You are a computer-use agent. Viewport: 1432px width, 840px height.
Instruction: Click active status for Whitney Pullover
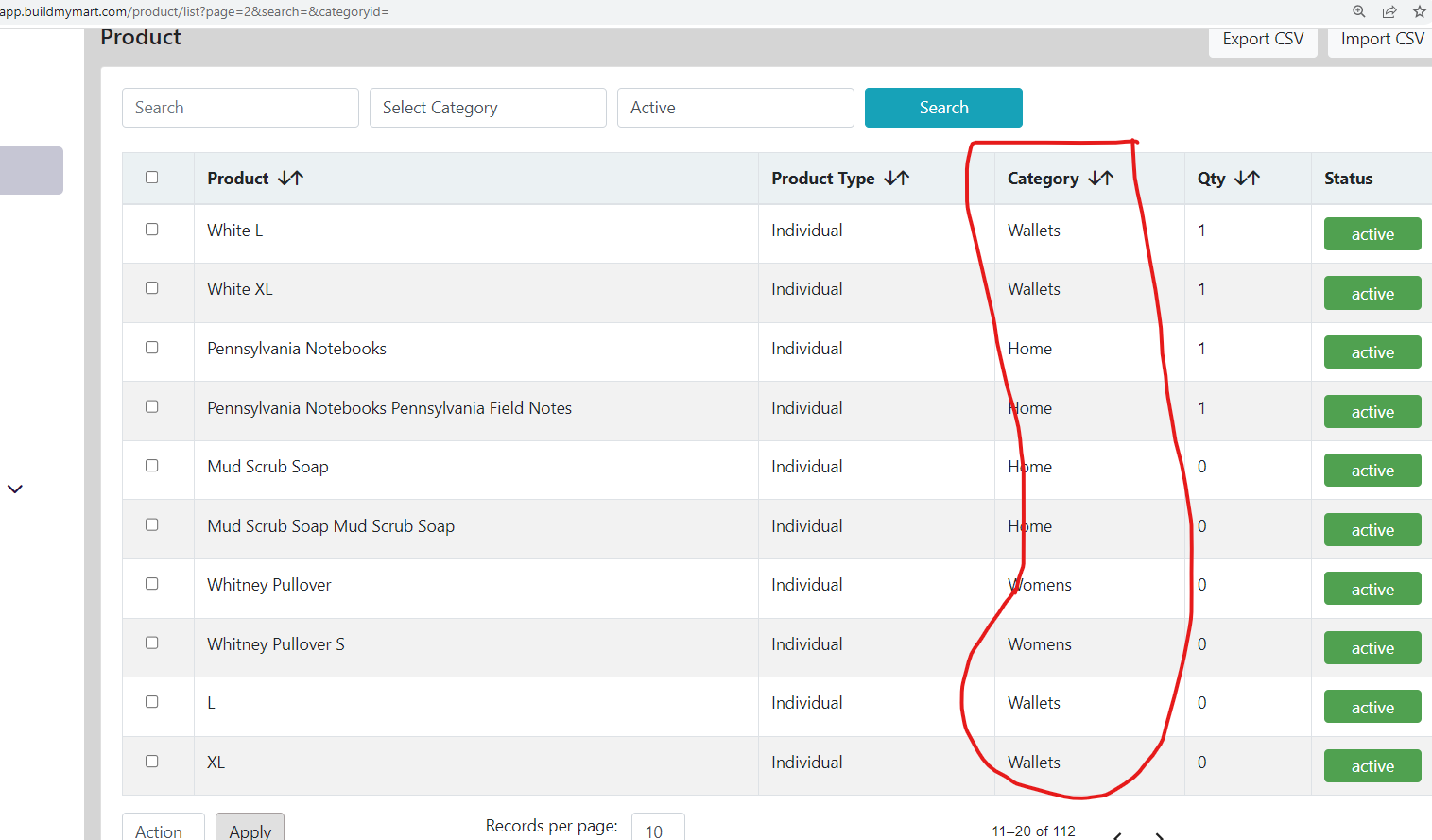1372,589
